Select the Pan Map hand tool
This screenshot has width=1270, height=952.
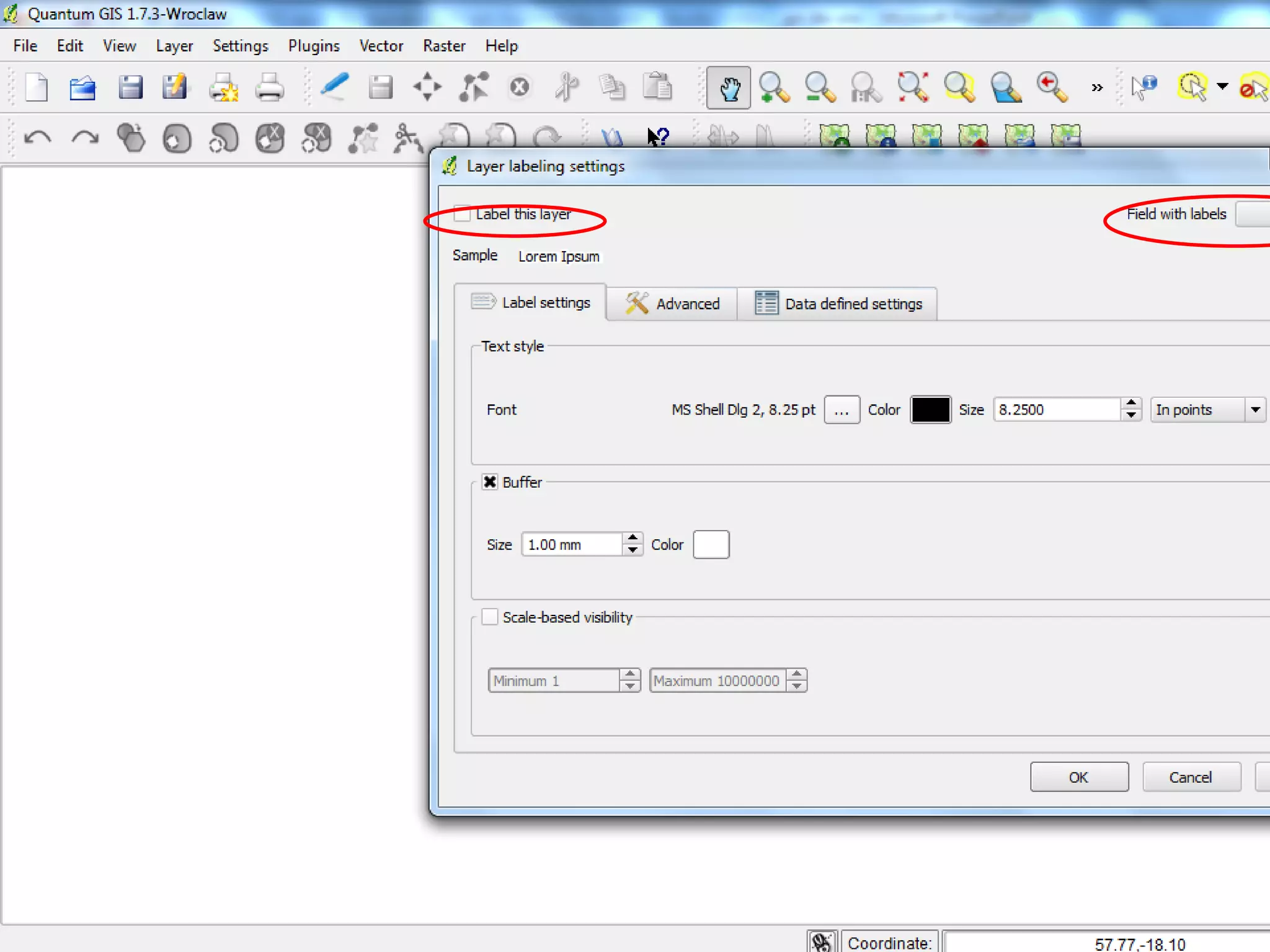[728, 88]
